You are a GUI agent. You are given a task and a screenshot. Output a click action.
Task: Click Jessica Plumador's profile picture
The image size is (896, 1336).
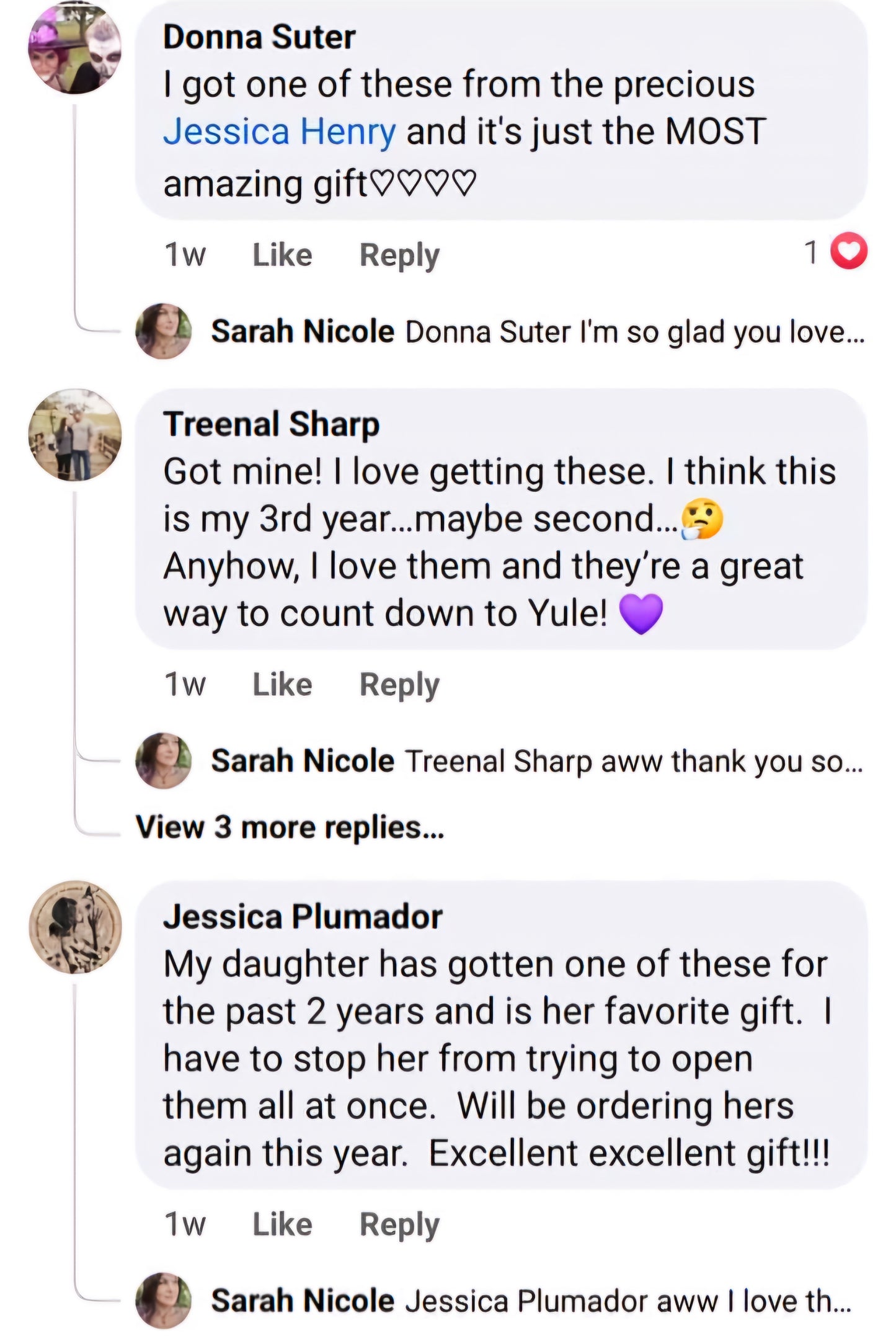click(75, 927)
